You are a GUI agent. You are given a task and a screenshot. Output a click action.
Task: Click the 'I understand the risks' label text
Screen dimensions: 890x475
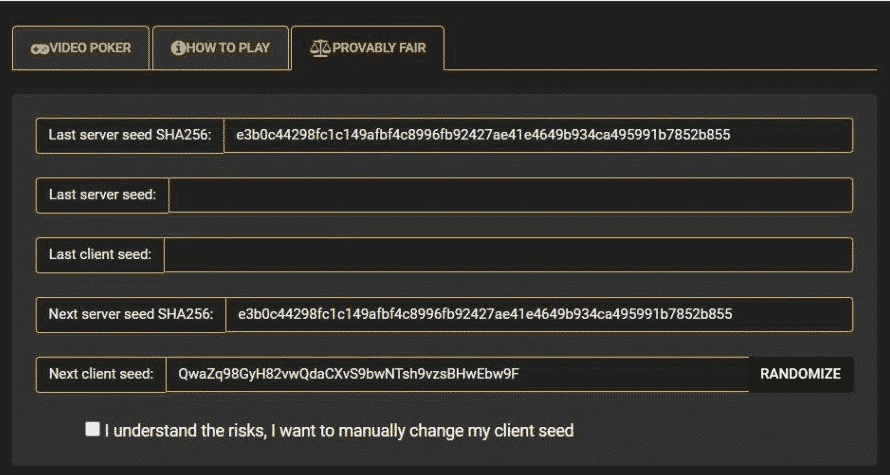339,431
